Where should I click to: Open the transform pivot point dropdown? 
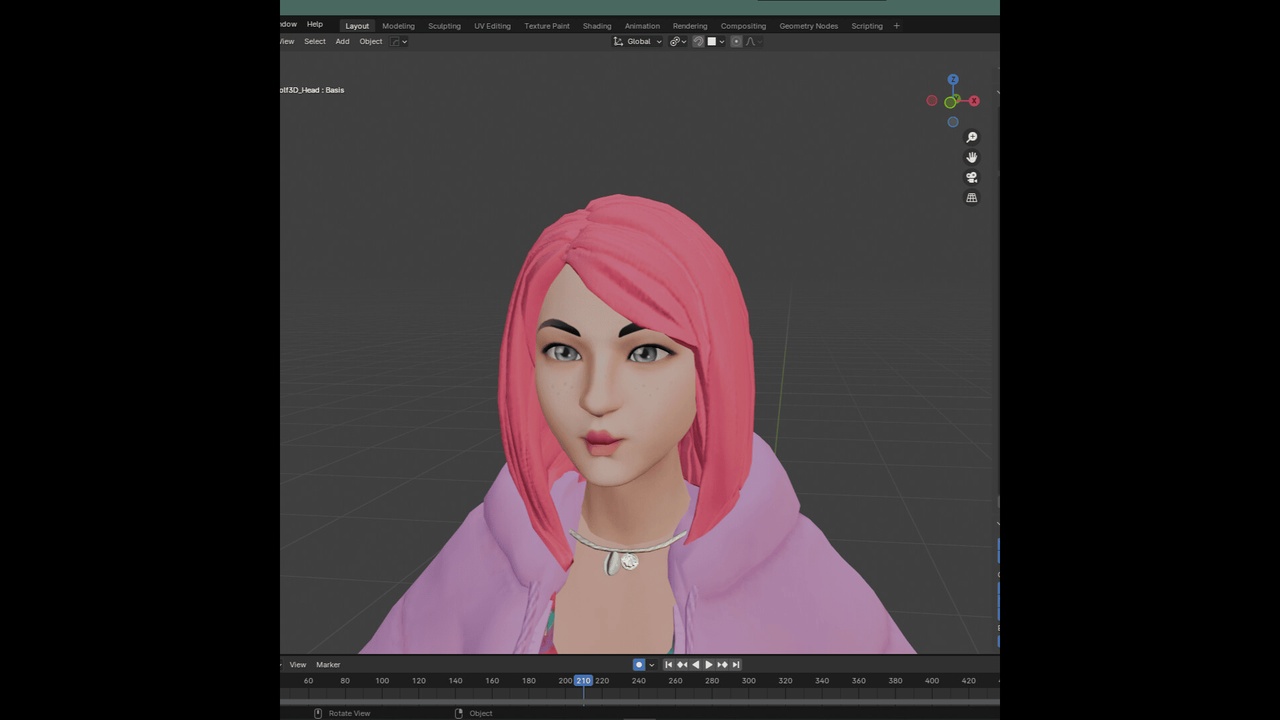click(x=677, y=42)
